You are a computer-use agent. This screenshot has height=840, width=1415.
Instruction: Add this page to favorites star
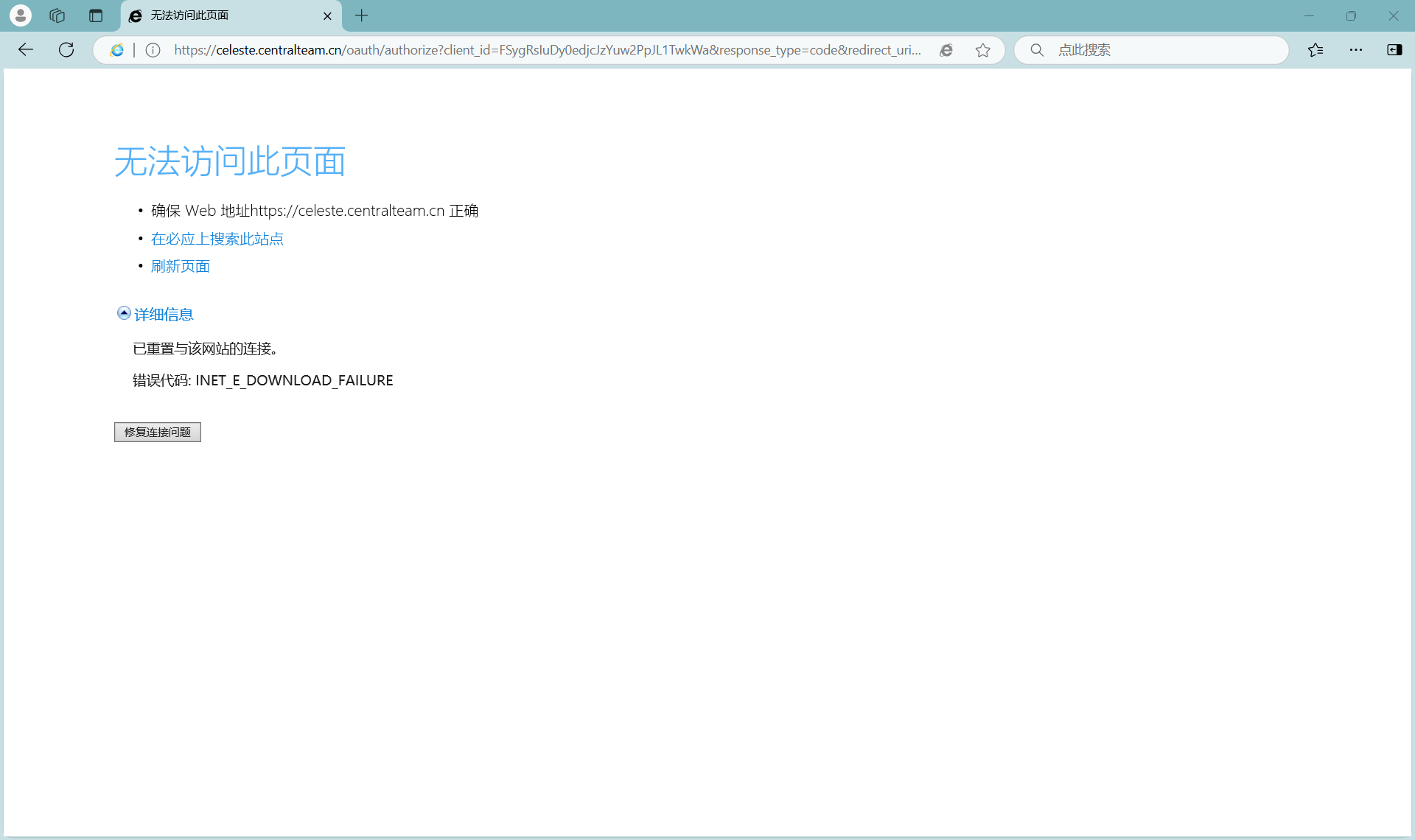pyautogui.click(x=982, y=50)
